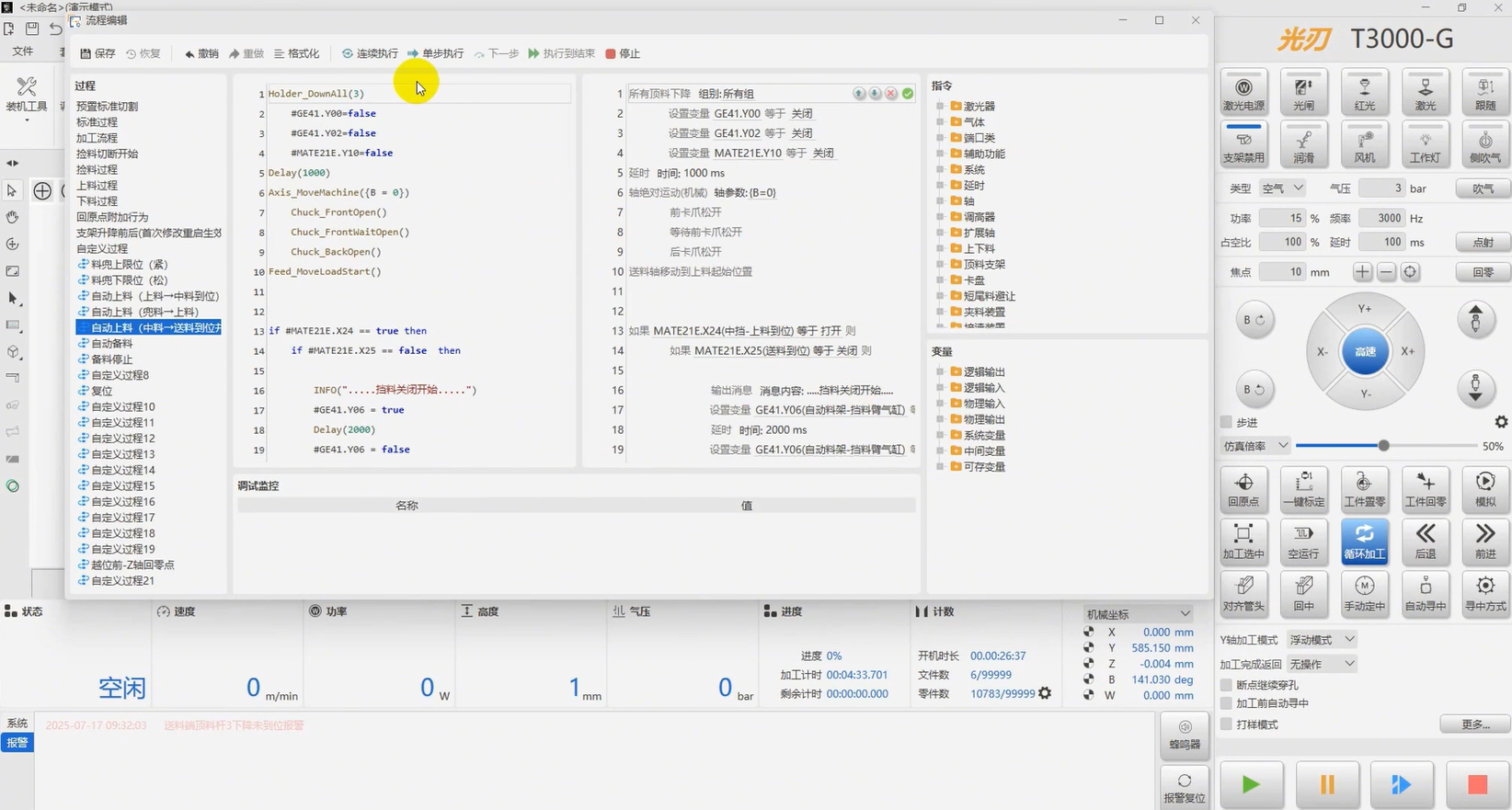The width and height of the screenshot is (1512, 810).
Task: Click the 空运行 dry run button
Action: coord(1303,542)
